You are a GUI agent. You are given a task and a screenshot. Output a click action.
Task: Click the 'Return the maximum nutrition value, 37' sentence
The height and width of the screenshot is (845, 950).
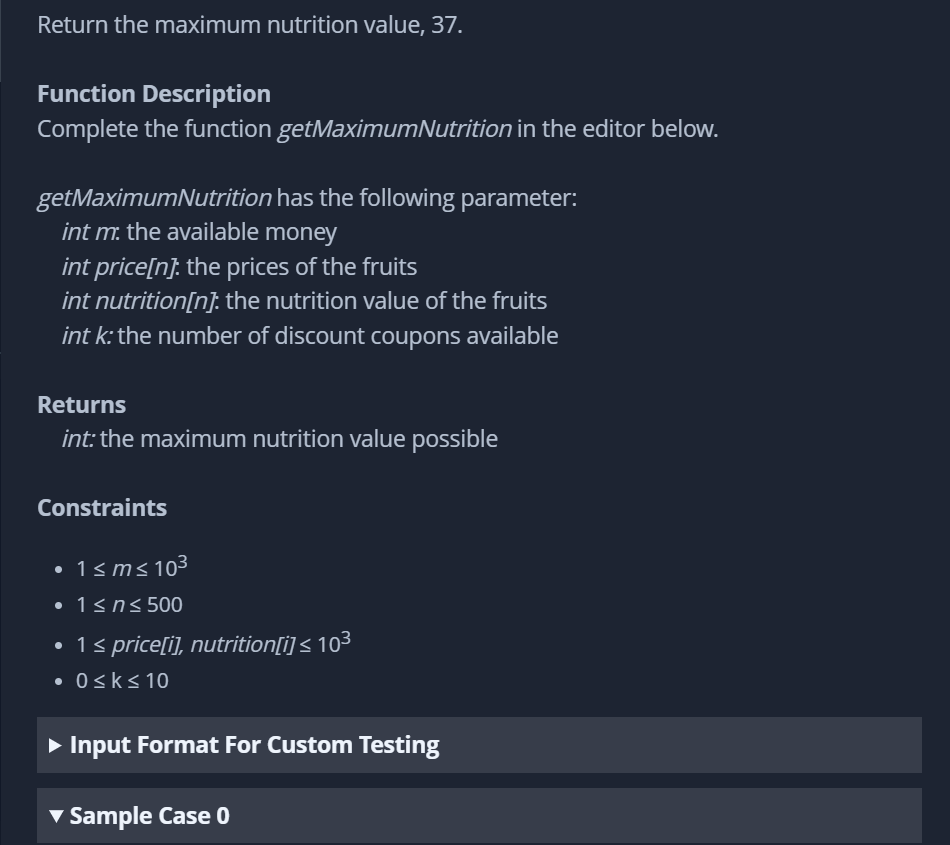[x=250, y=25]
